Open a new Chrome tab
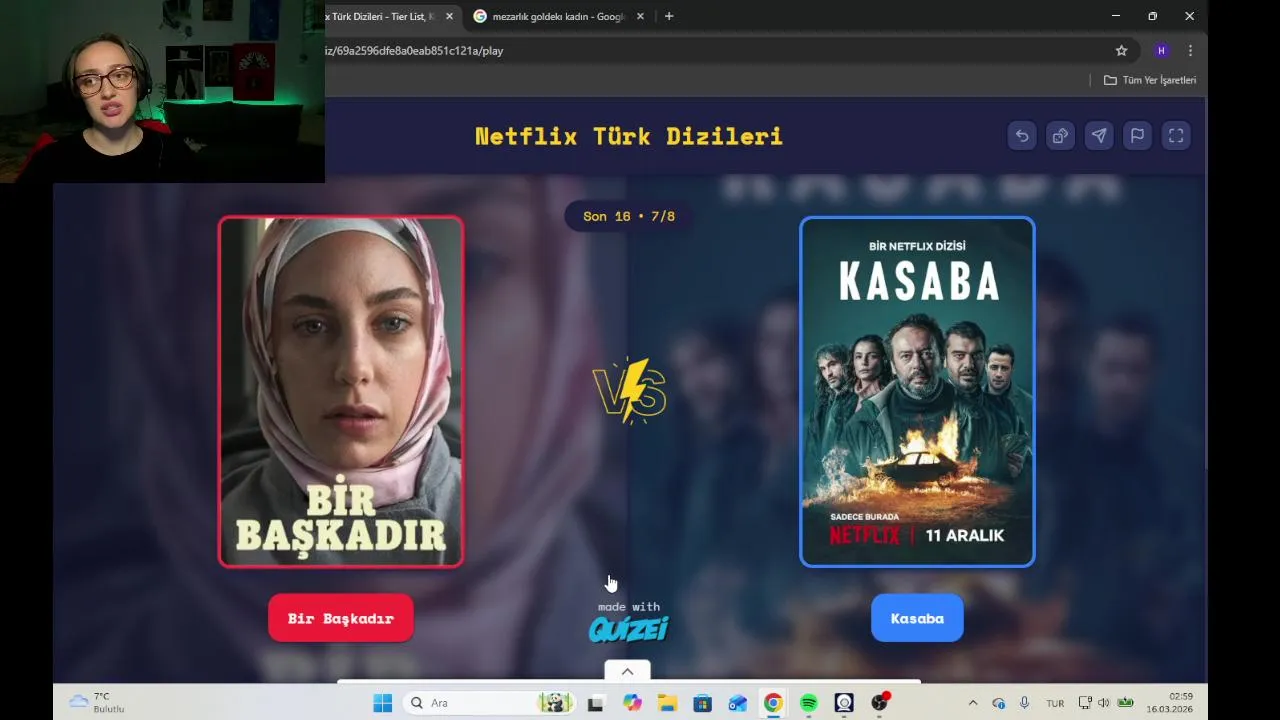1280x720 pixels. pos(669,16)
